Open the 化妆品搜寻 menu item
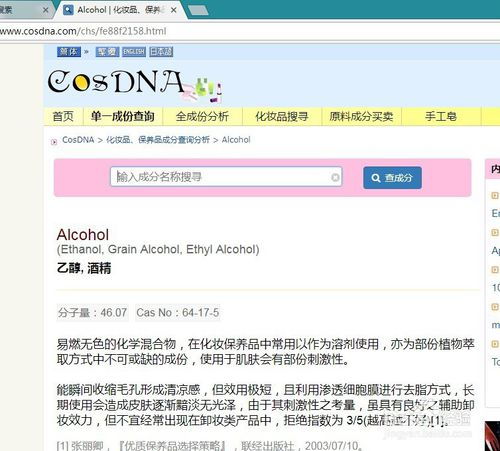500x451 pixels. click(282, 117)
